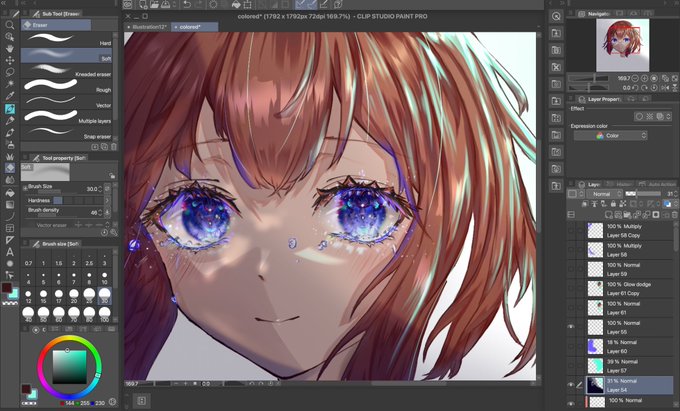Open the file folder icon in command bar
Viewport: 680px width, 411px height.
154,5
